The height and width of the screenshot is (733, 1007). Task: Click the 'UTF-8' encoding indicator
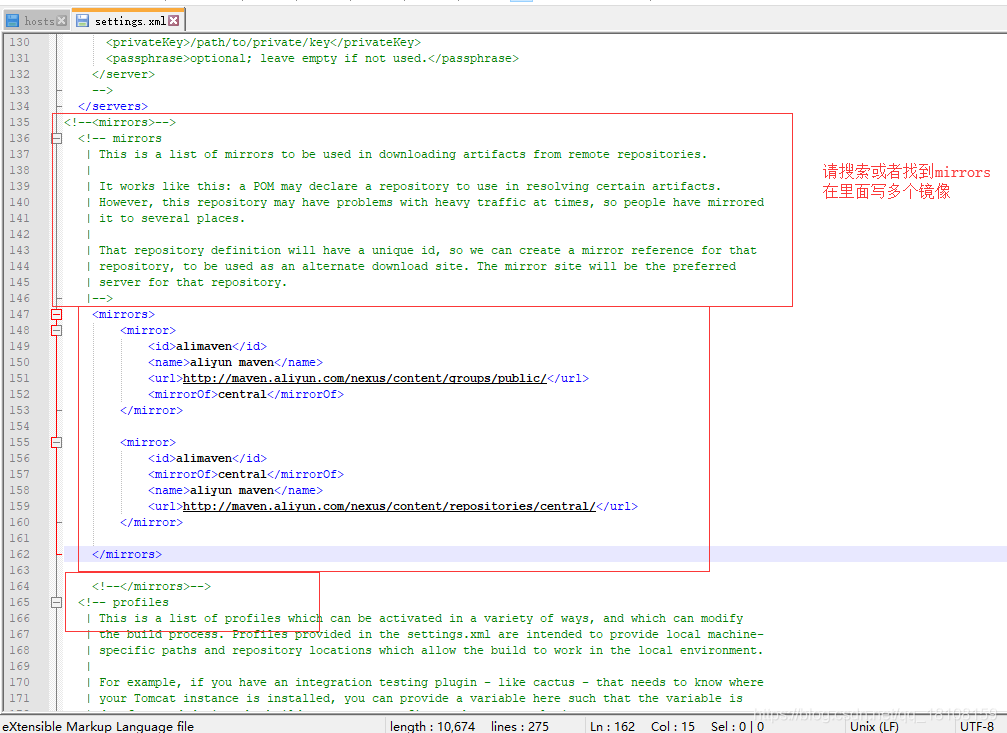click(x=977, y=727)
